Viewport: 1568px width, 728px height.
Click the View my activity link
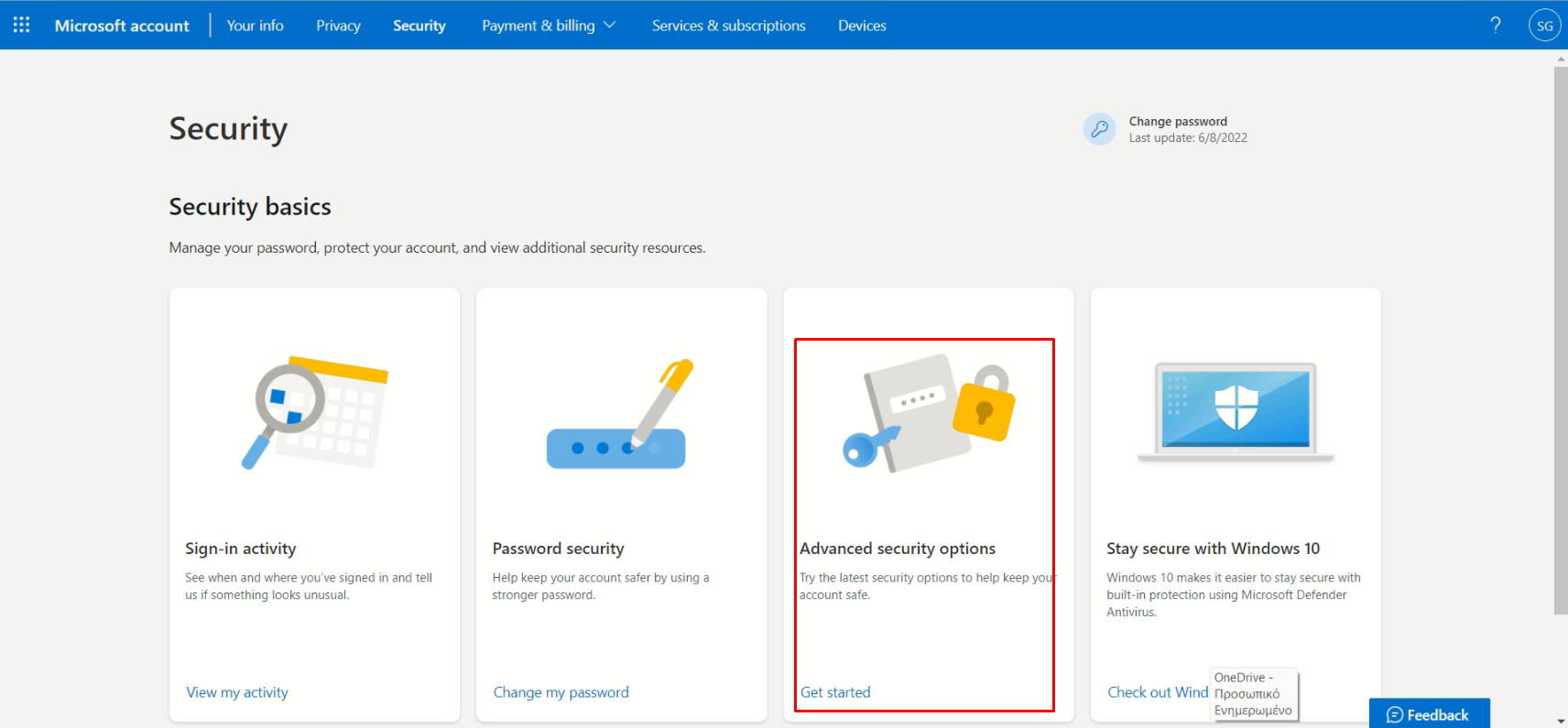[x=237, y=692]
